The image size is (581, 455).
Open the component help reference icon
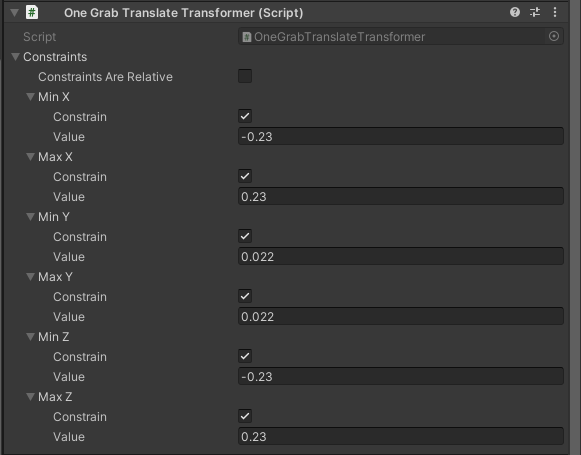(x=515, y=12)
